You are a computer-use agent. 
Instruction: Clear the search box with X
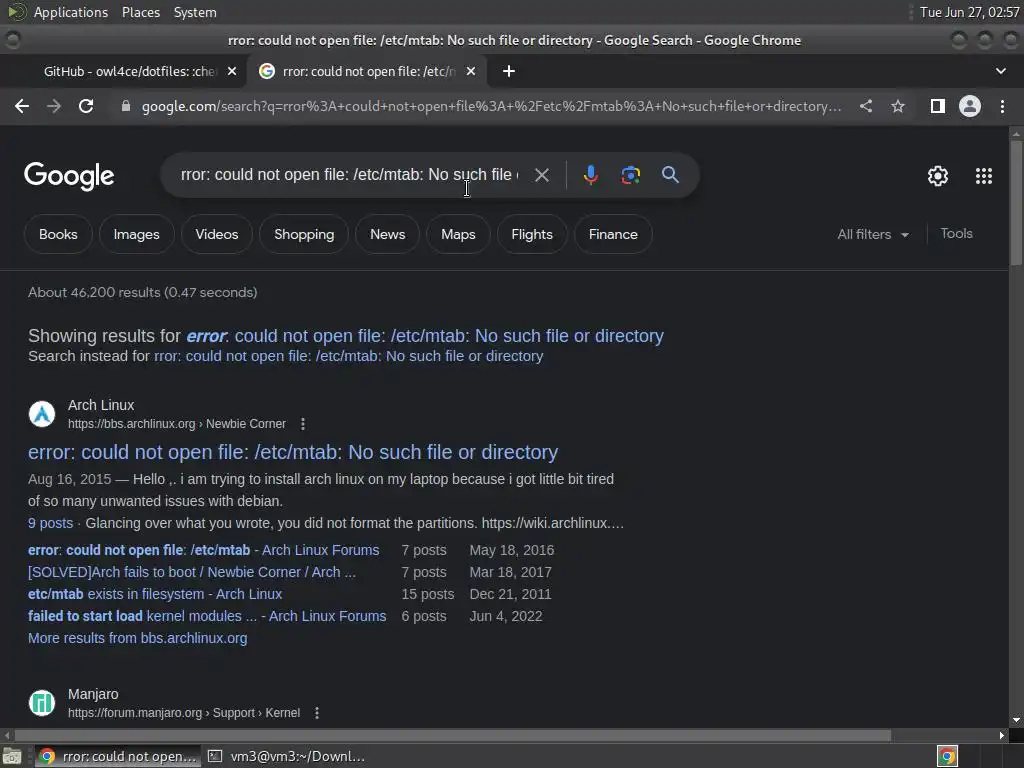(x=541, y=175)
